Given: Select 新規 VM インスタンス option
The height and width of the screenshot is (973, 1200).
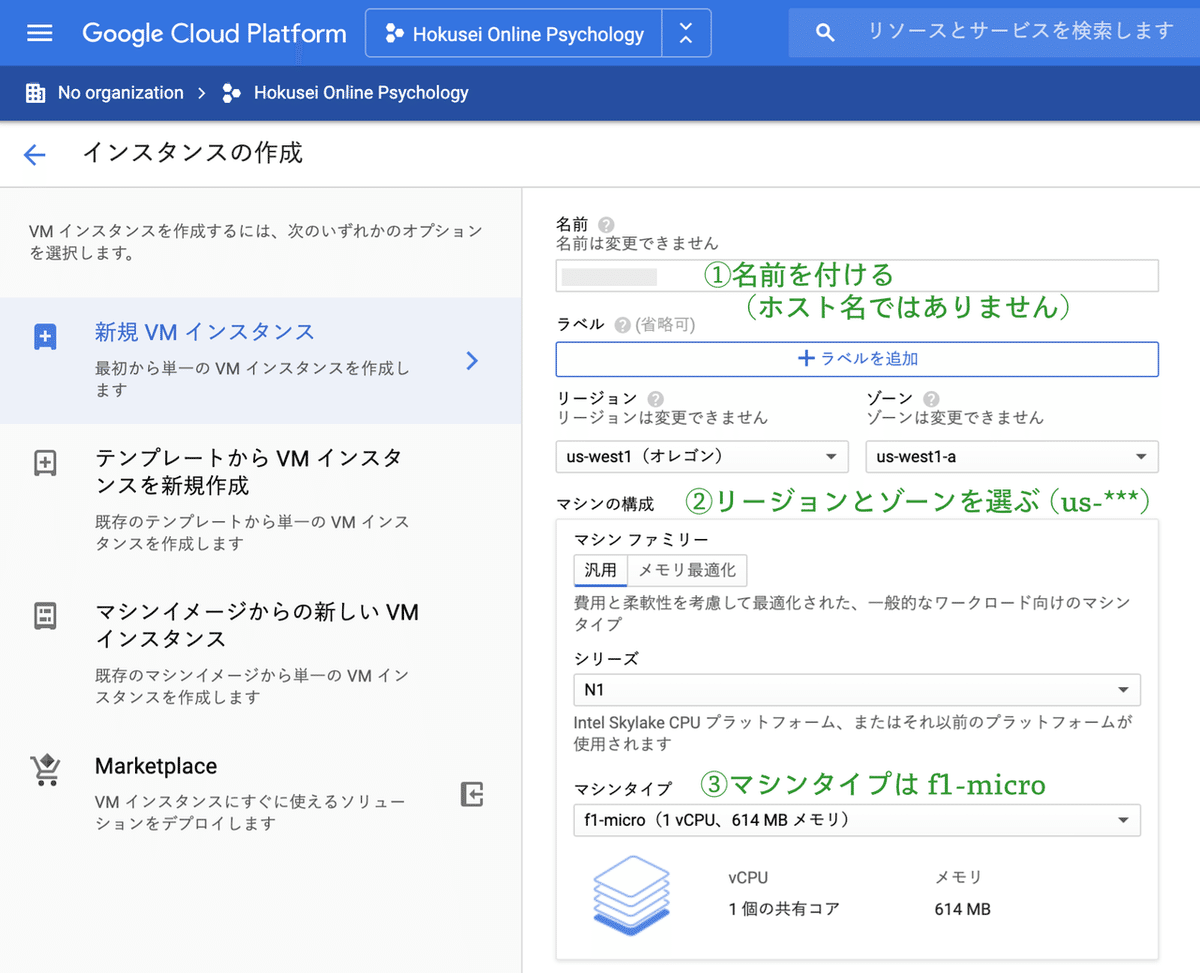Looking at the screenshot, I should tap(260, 361).
